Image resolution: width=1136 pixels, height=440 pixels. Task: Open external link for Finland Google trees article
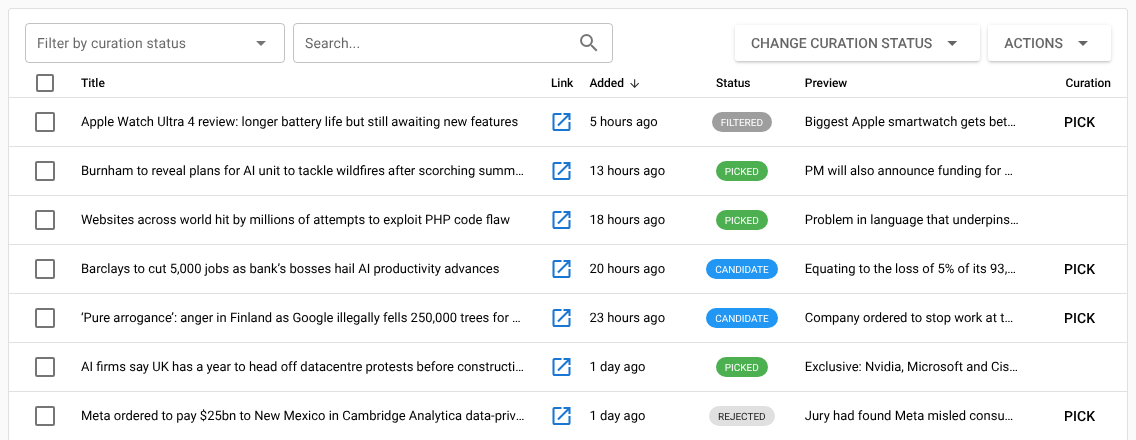[561, 317]
